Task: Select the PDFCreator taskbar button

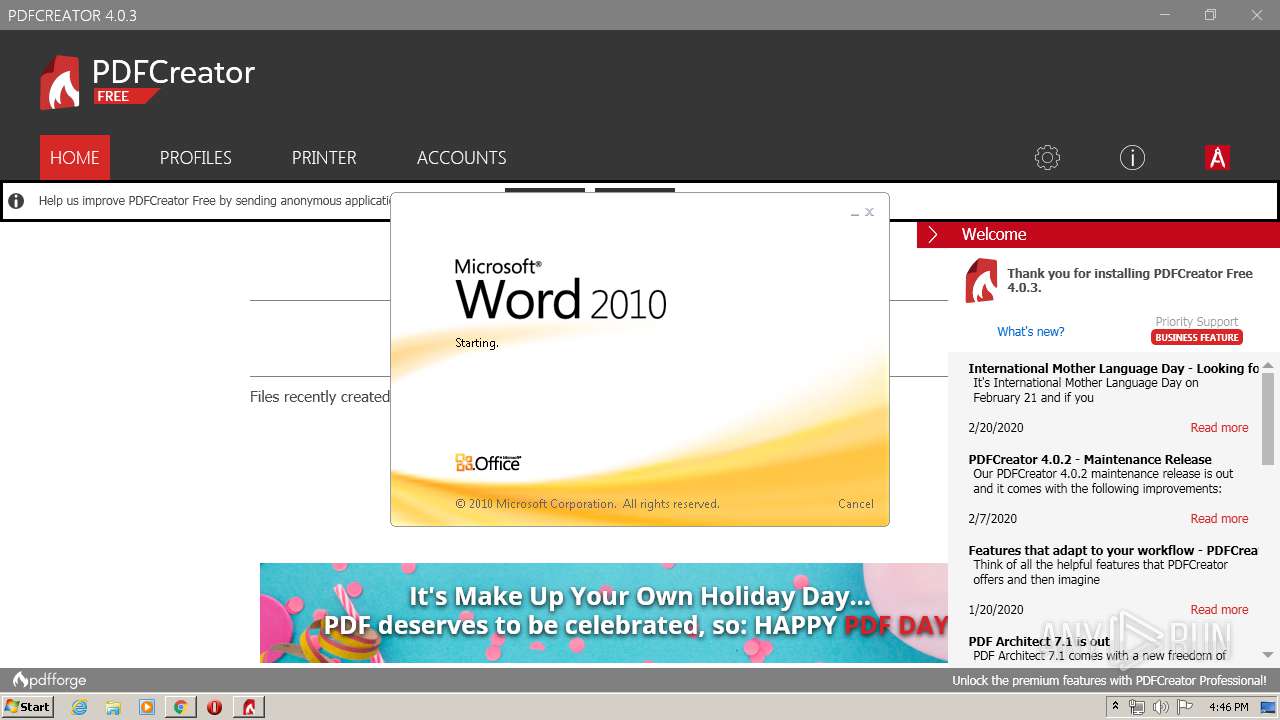Action: 249,707
